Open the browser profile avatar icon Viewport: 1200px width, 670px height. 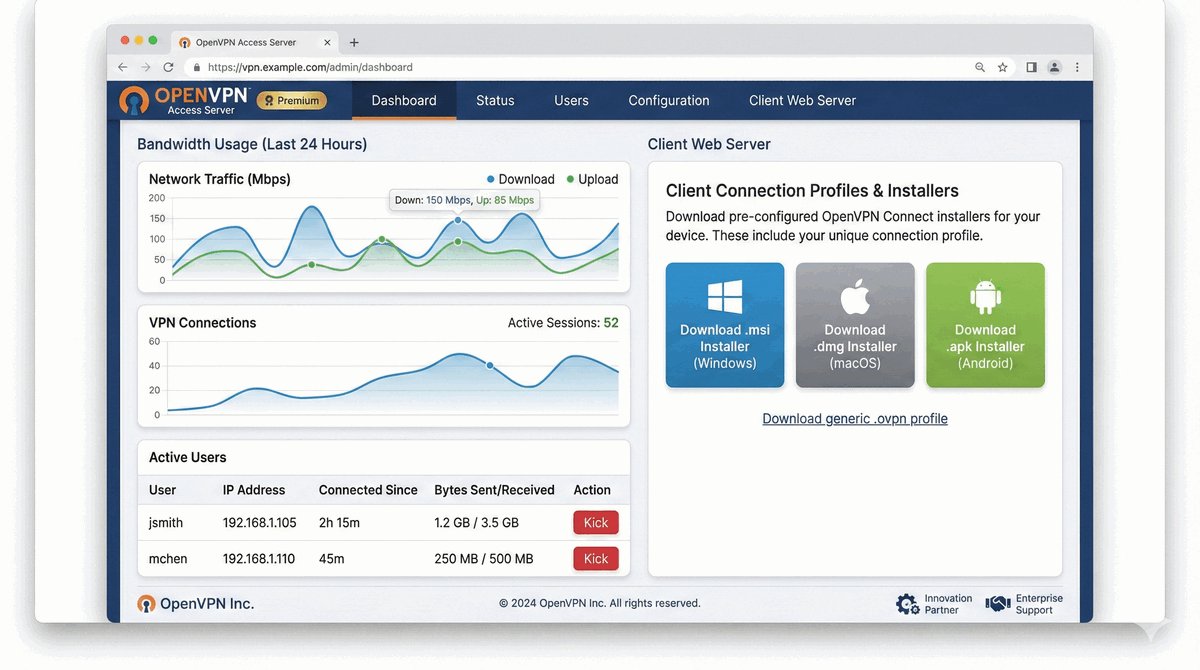[1054, 67]
